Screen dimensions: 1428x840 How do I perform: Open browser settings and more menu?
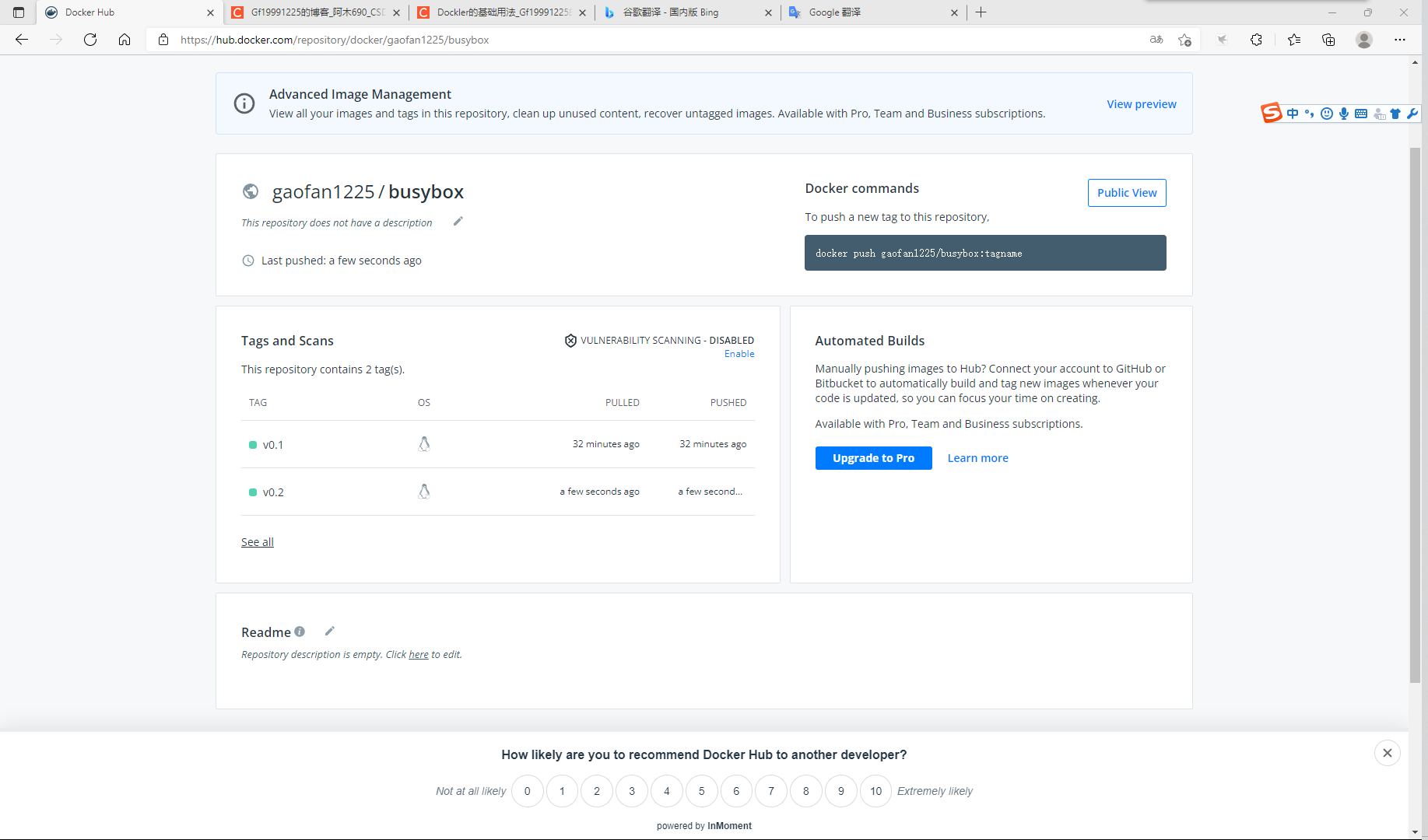(1400, 40)
